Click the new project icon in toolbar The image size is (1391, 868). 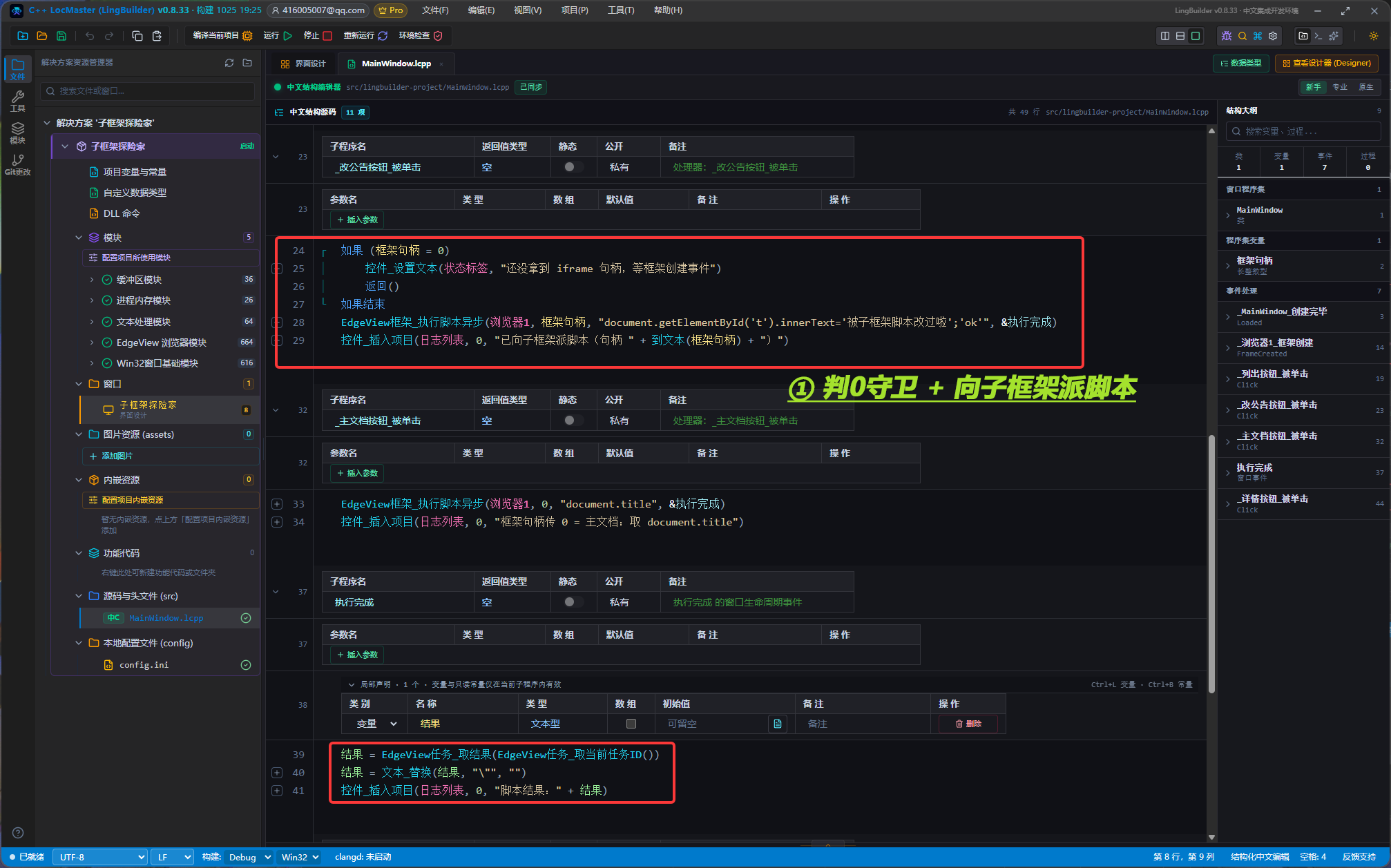tap(23, 36)
